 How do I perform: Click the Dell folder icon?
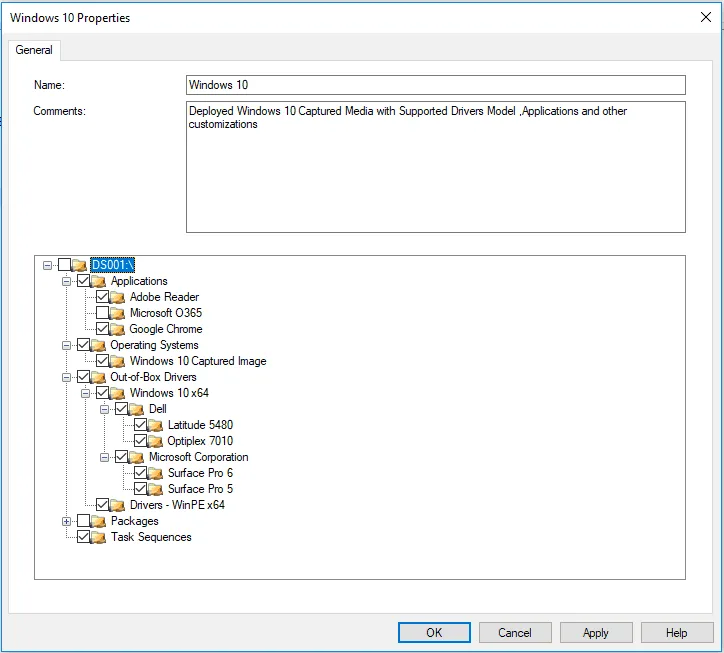point(136,409)
